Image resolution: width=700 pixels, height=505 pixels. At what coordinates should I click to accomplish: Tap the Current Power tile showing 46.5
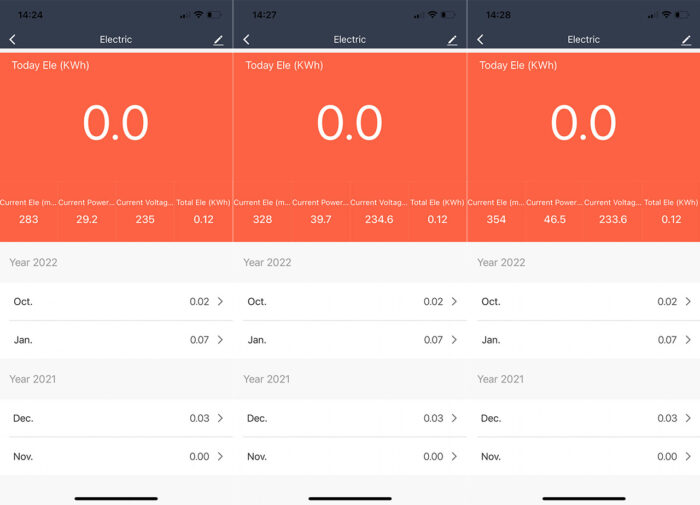point(554,211)
